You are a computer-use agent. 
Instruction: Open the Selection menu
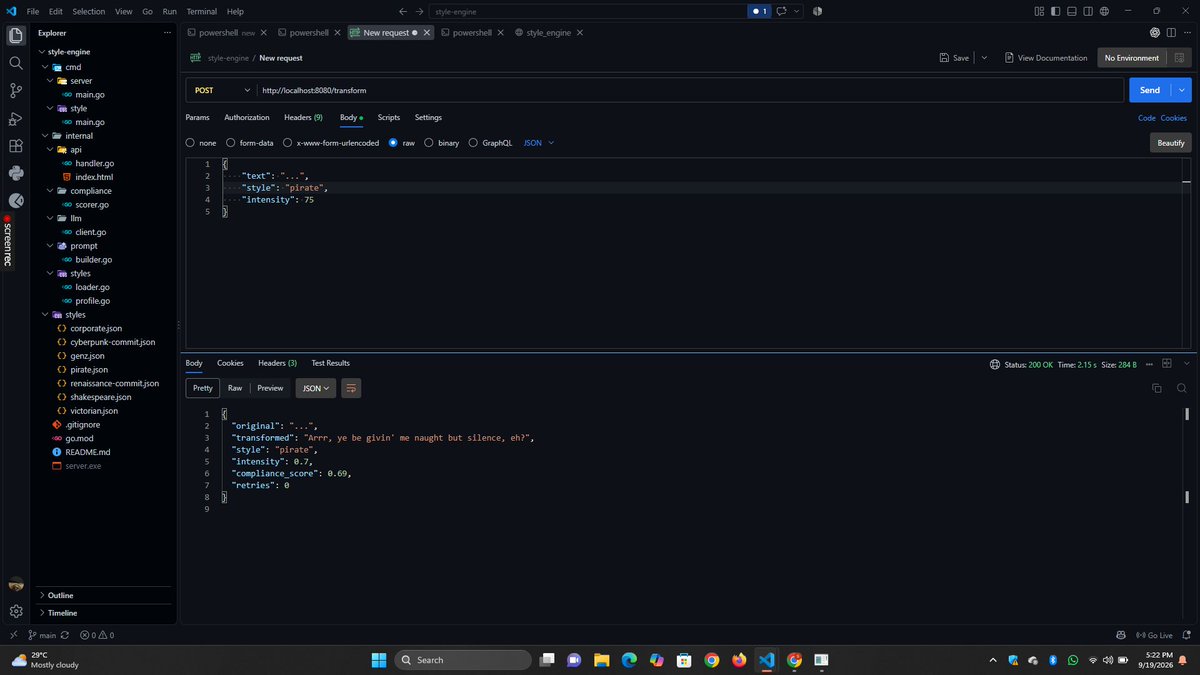click(88, 11)
